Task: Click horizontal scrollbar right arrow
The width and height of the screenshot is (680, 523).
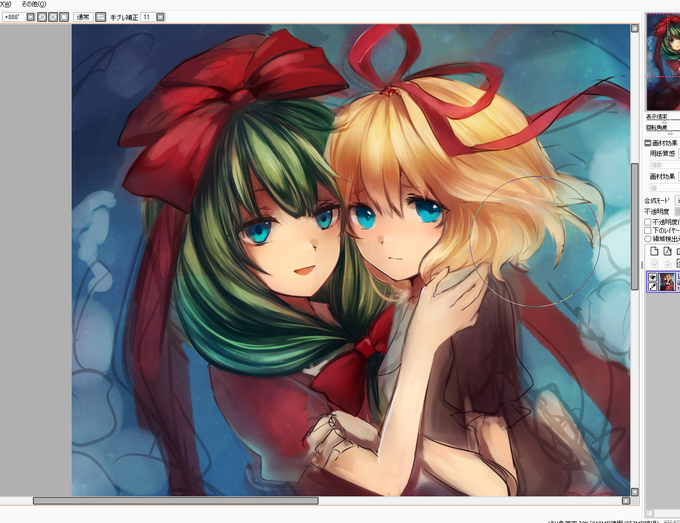Action: [x=626, y=501]
